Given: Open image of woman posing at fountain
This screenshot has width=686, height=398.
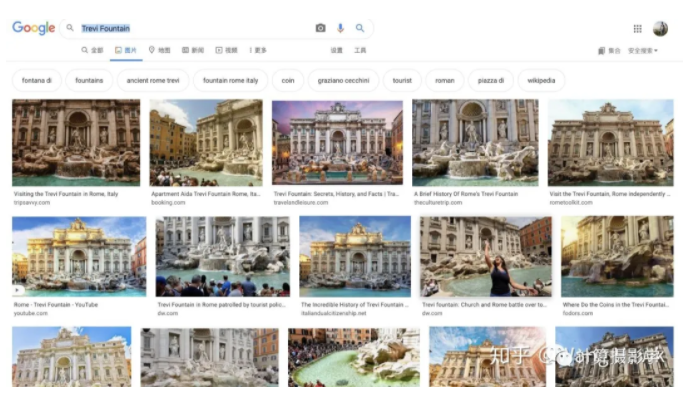Looking at the screenshot, I should pyautogui.click(x=486, y=257).
